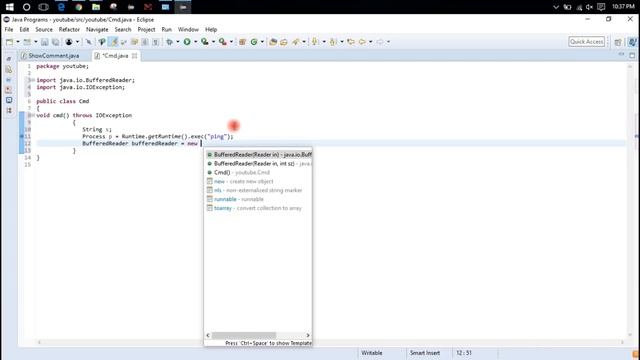Click the External Tools run icon
Viewport: 640px width, 360px height.
pyautogui.click(x=222, y=42)
